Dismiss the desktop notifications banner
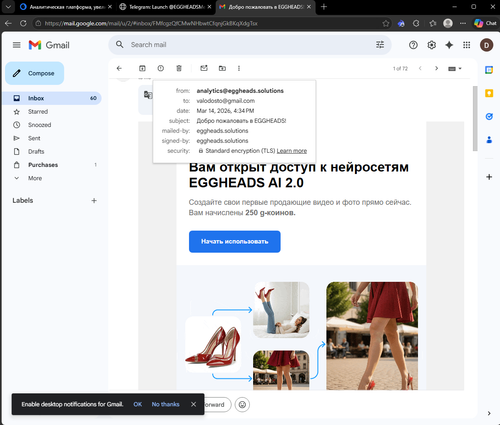Viewport: 500px width, 425px height. 193,404
